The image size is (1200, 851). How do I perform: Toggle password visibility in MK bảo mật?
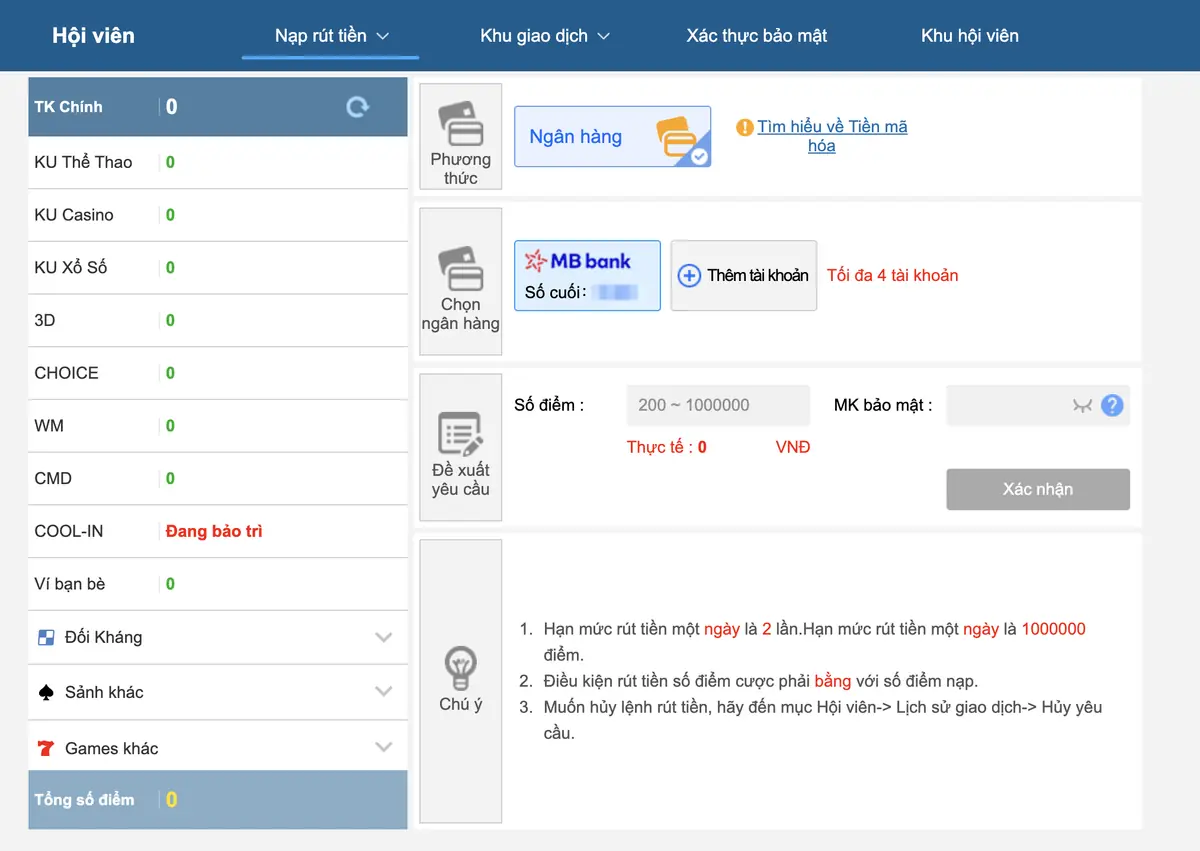(x=1081, y=405)
